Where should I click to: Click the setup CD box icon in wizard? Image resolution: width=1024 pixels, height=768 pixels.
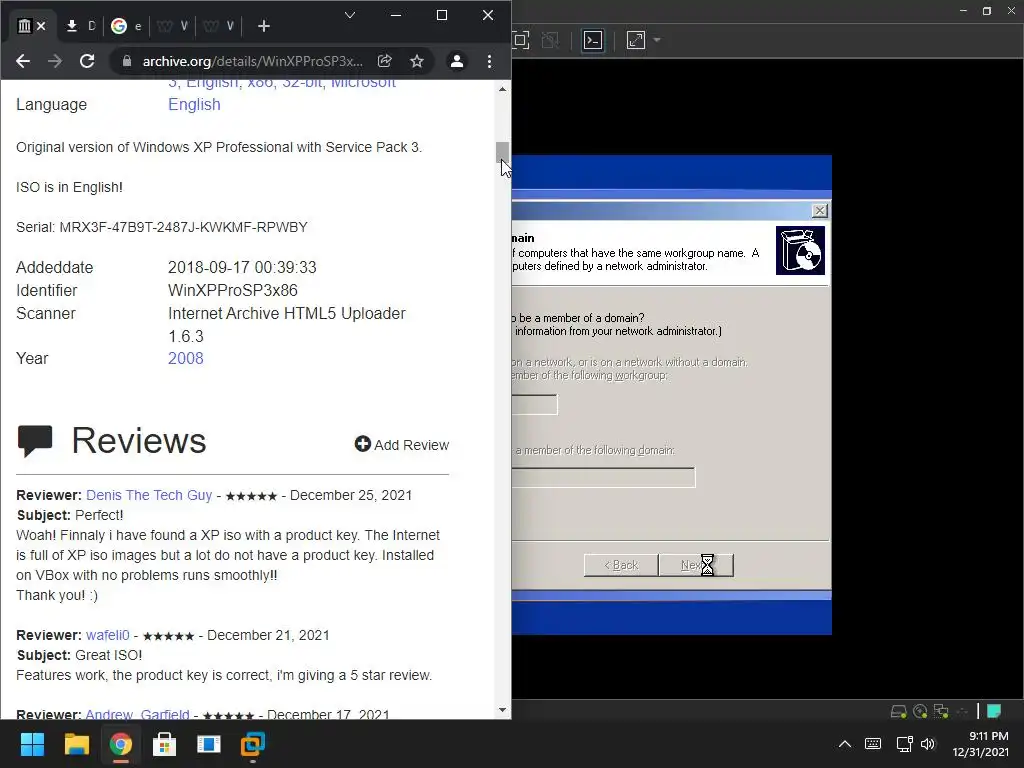pos(800,251)
